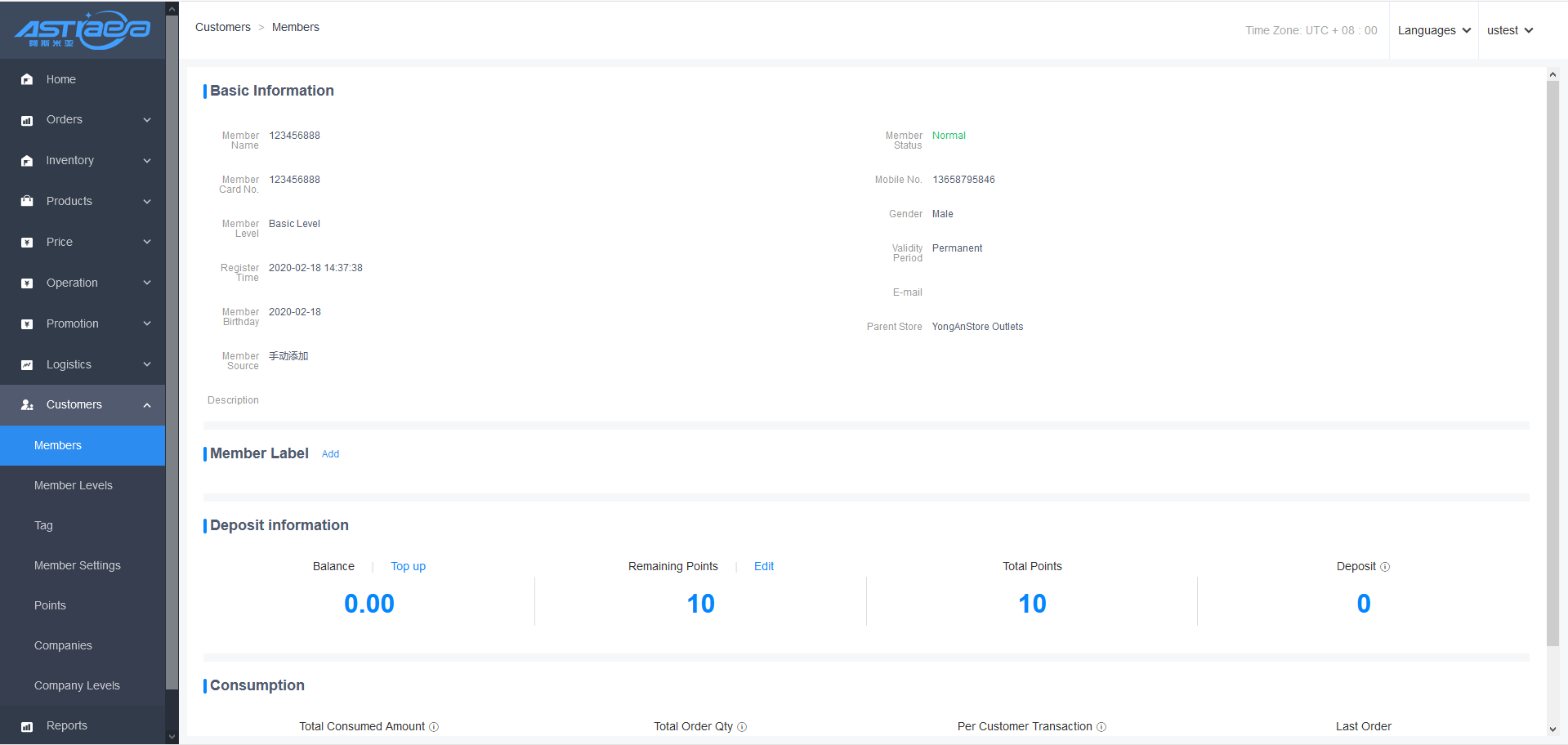This screenshot has height=745, width=1568.
Task: Click info icon next to Total Order Qty
Action: (742, 727)
